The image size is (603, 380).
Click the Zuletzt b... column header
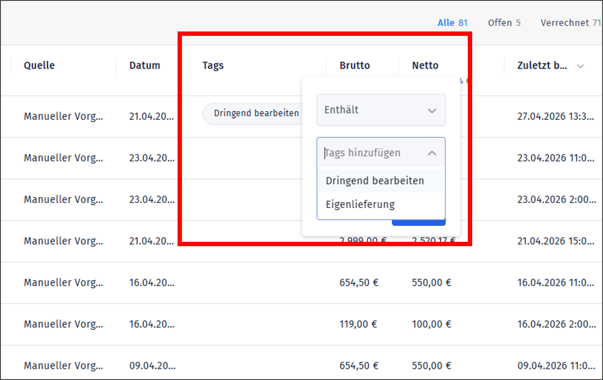[x=542, y=65]
